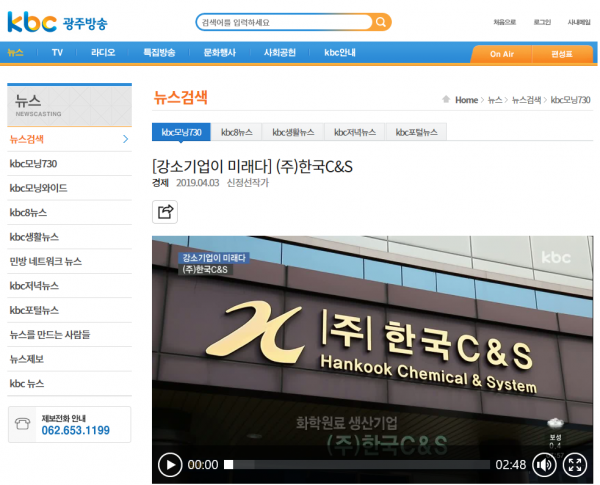The width and height of the screenshot is (600, 485).
Task: Click the video progress bar
Action: coord(357,465)
